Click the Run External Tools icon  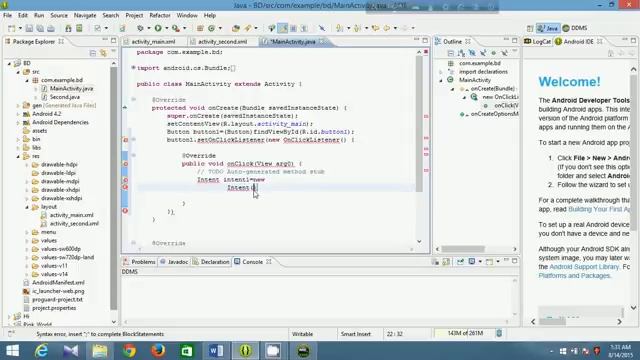click(176, 28)
